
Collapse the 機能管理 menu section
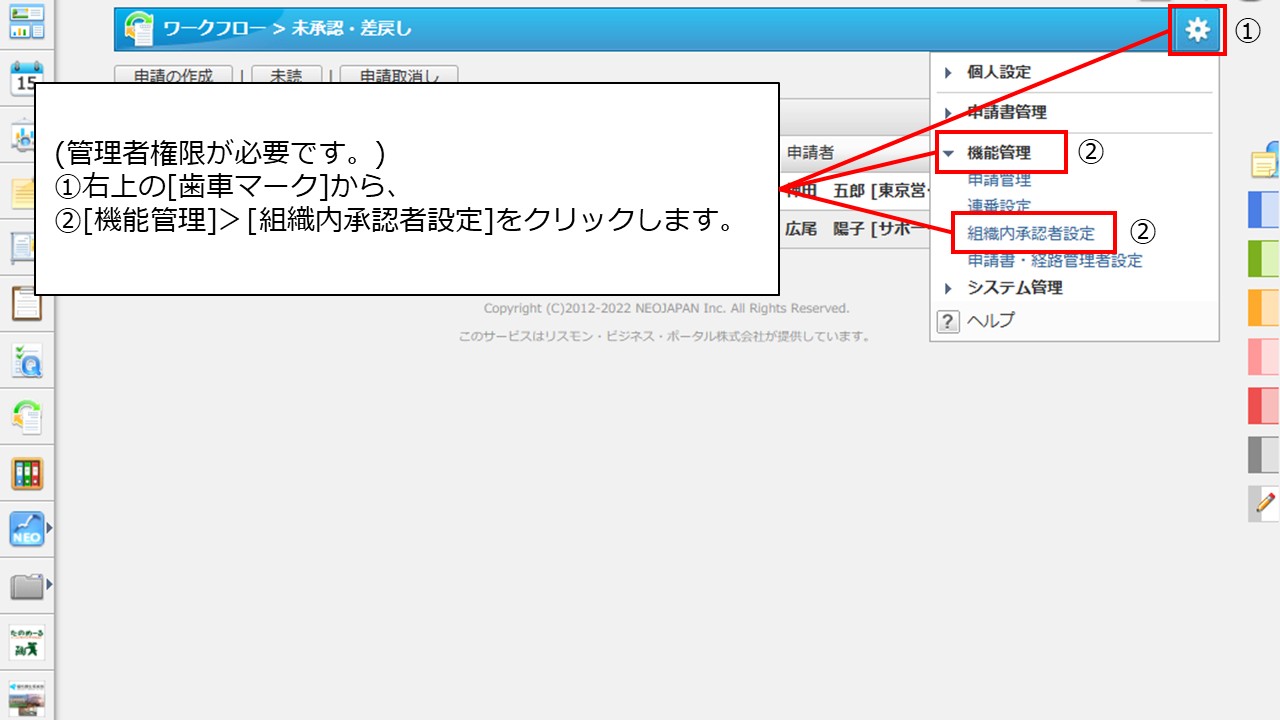point(998,153)
